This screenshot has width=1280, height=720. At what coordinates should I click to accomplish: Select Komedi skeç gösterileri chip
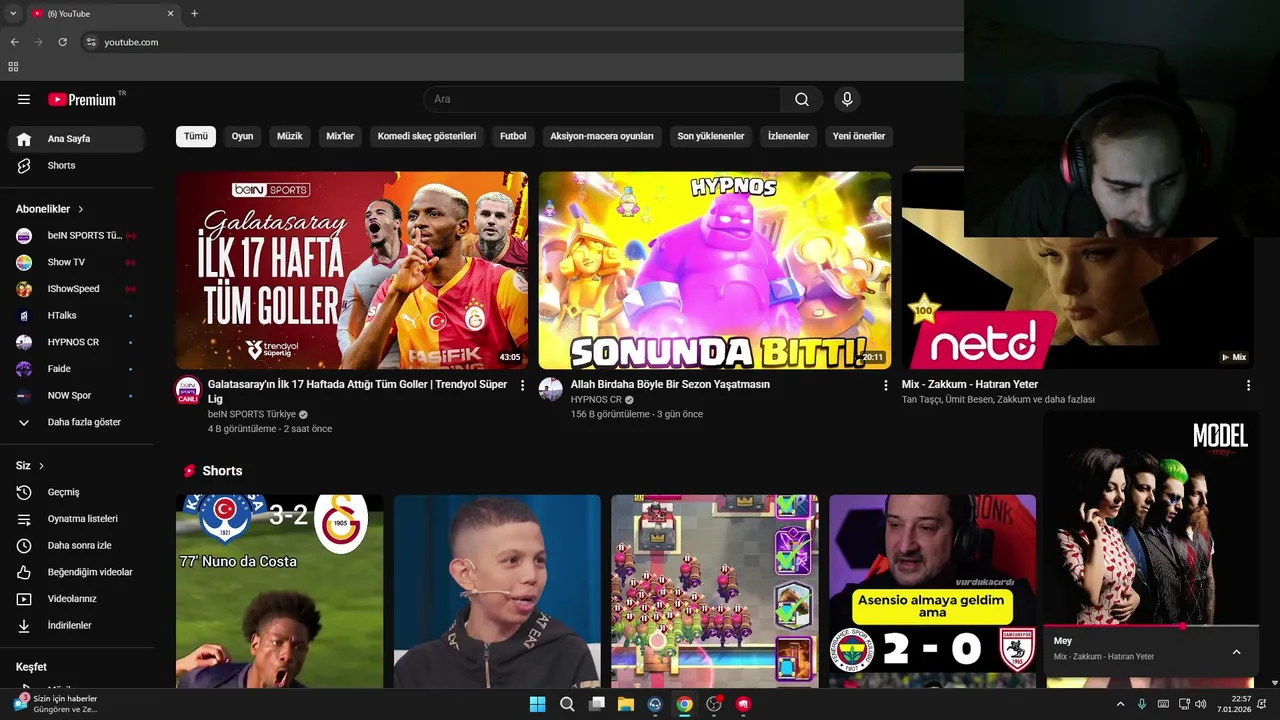click(427, 136)
